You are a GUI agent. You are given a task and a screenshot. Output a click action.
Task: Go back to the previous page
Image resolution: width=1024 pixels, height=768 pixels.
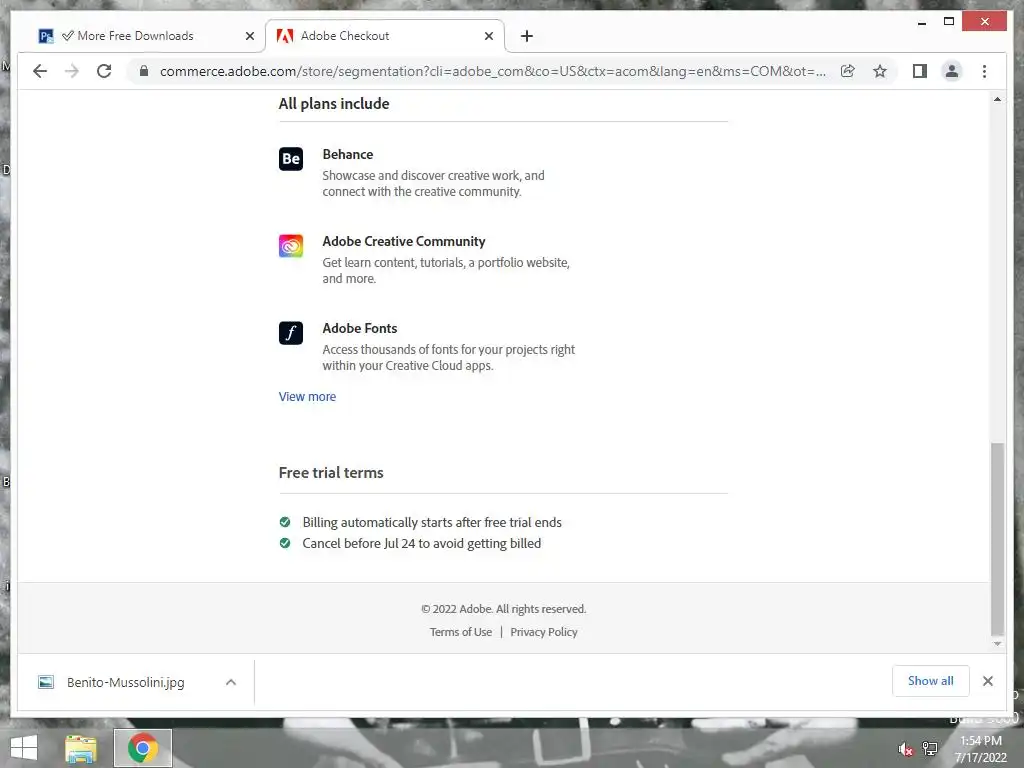click(40, 71)
